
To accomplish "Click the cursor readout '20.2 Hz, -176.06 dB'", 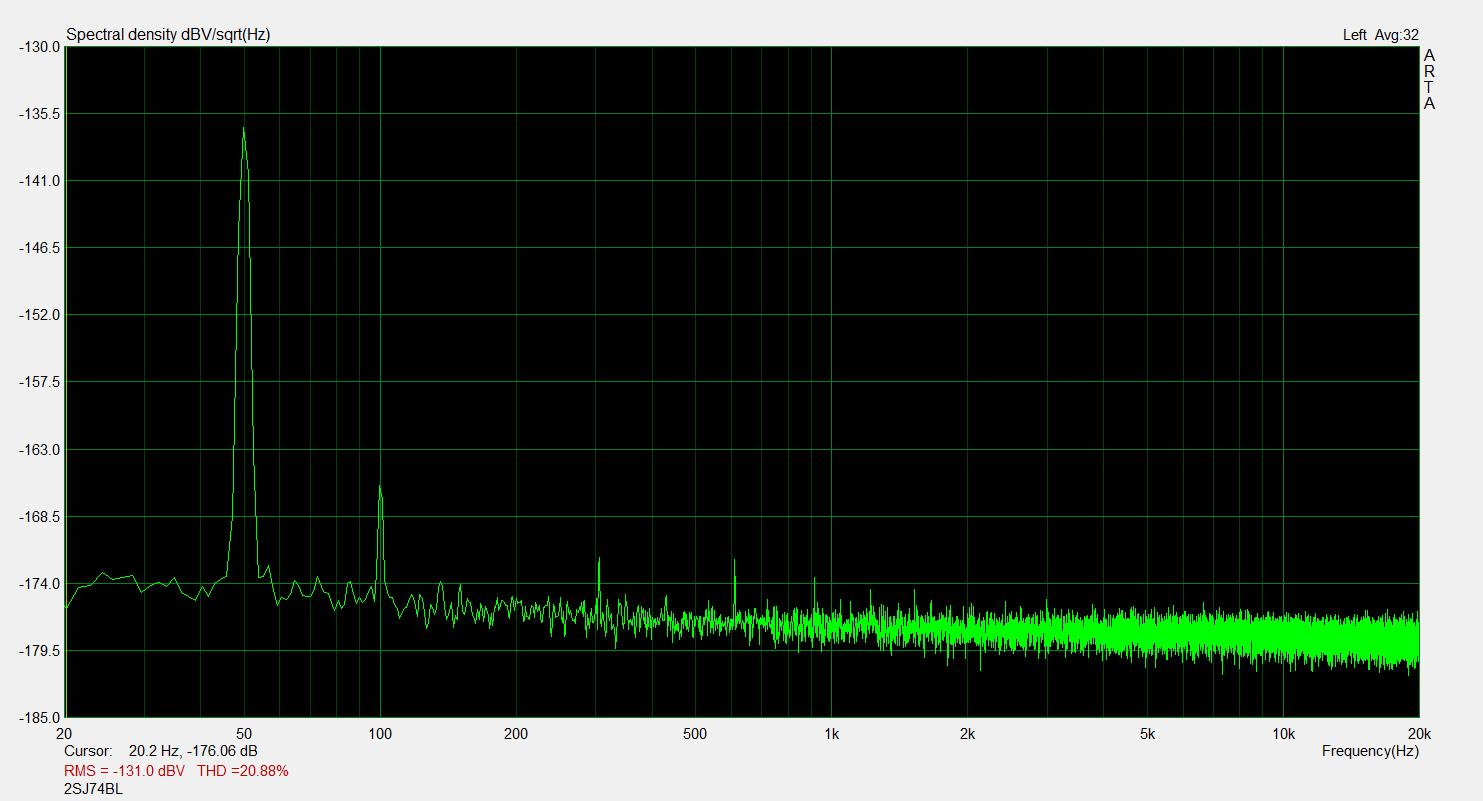I will (193, 751).
